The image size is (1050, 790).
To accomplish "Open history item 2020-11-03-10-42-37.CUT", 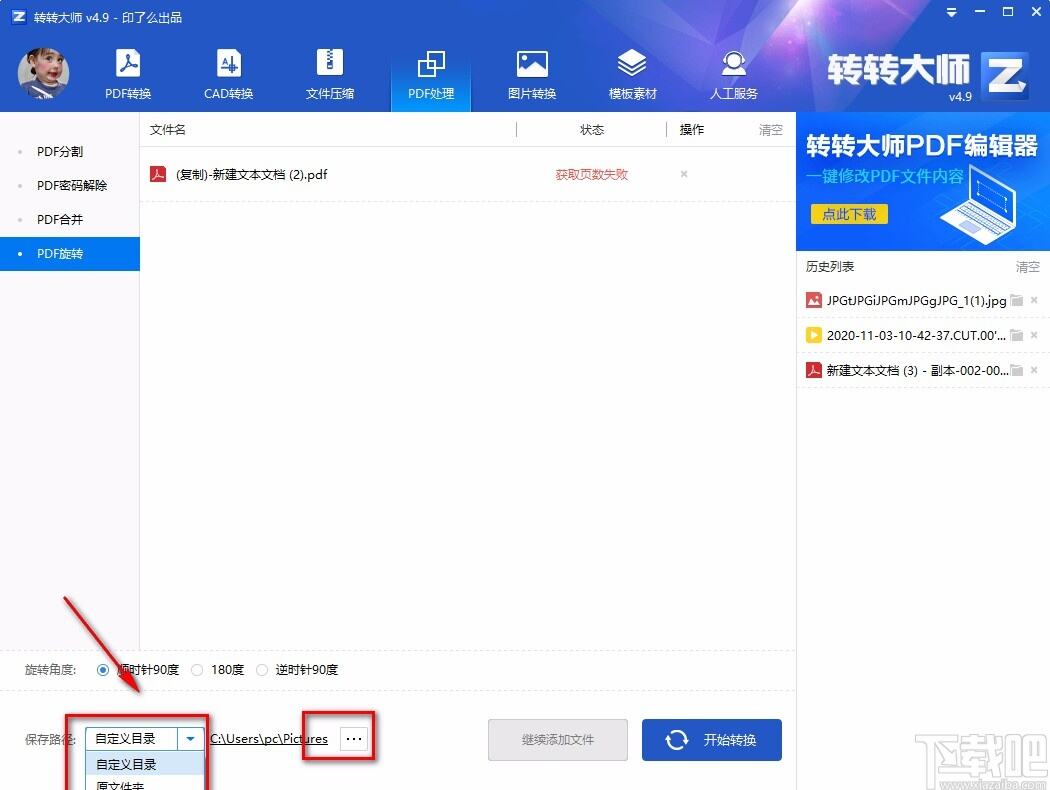I will tap(916, 335).
